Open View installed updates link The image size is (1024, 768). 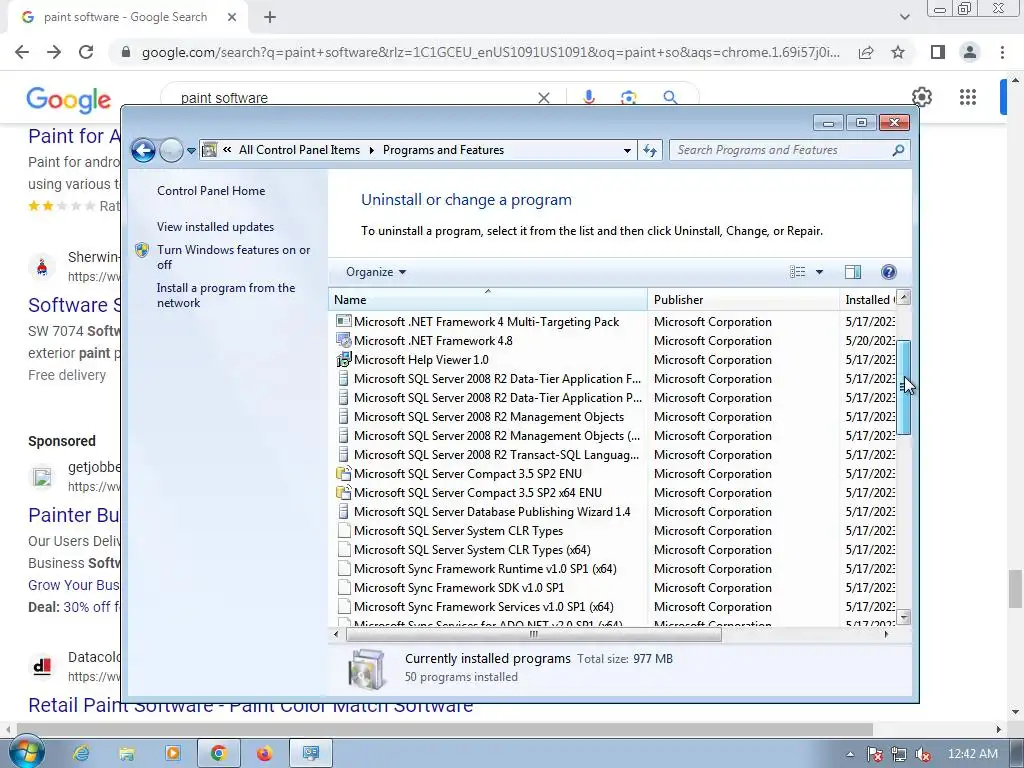[215, 227]
